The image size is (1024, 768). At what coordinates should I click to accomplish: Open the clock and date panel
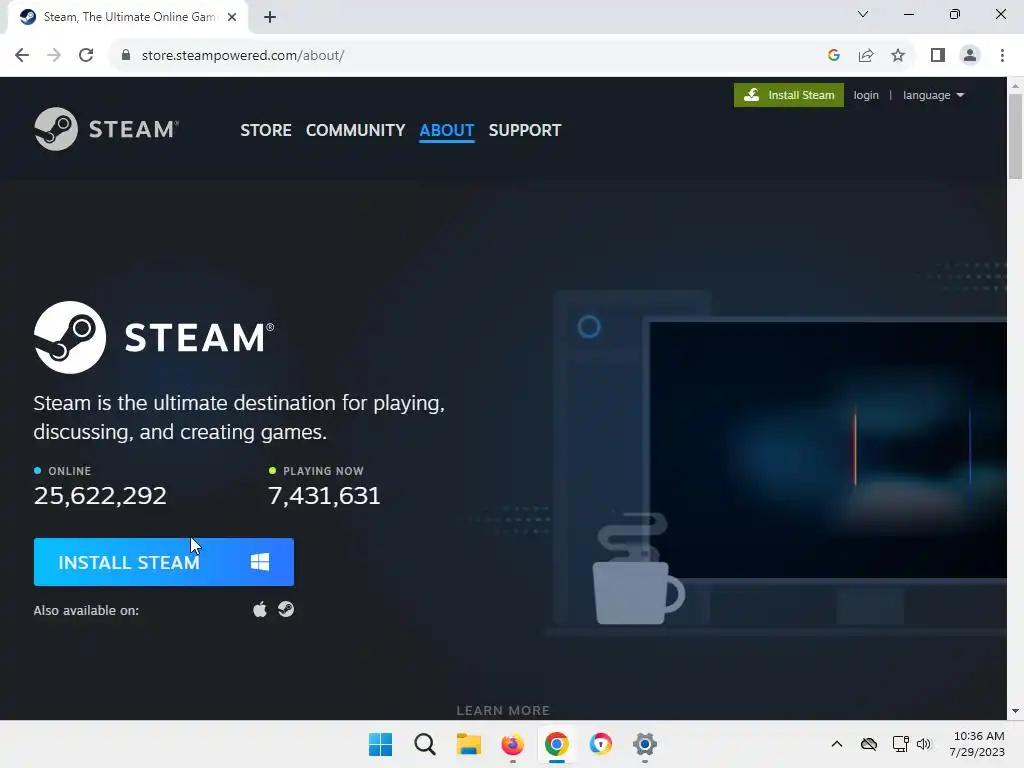click(x=978, y=744)
